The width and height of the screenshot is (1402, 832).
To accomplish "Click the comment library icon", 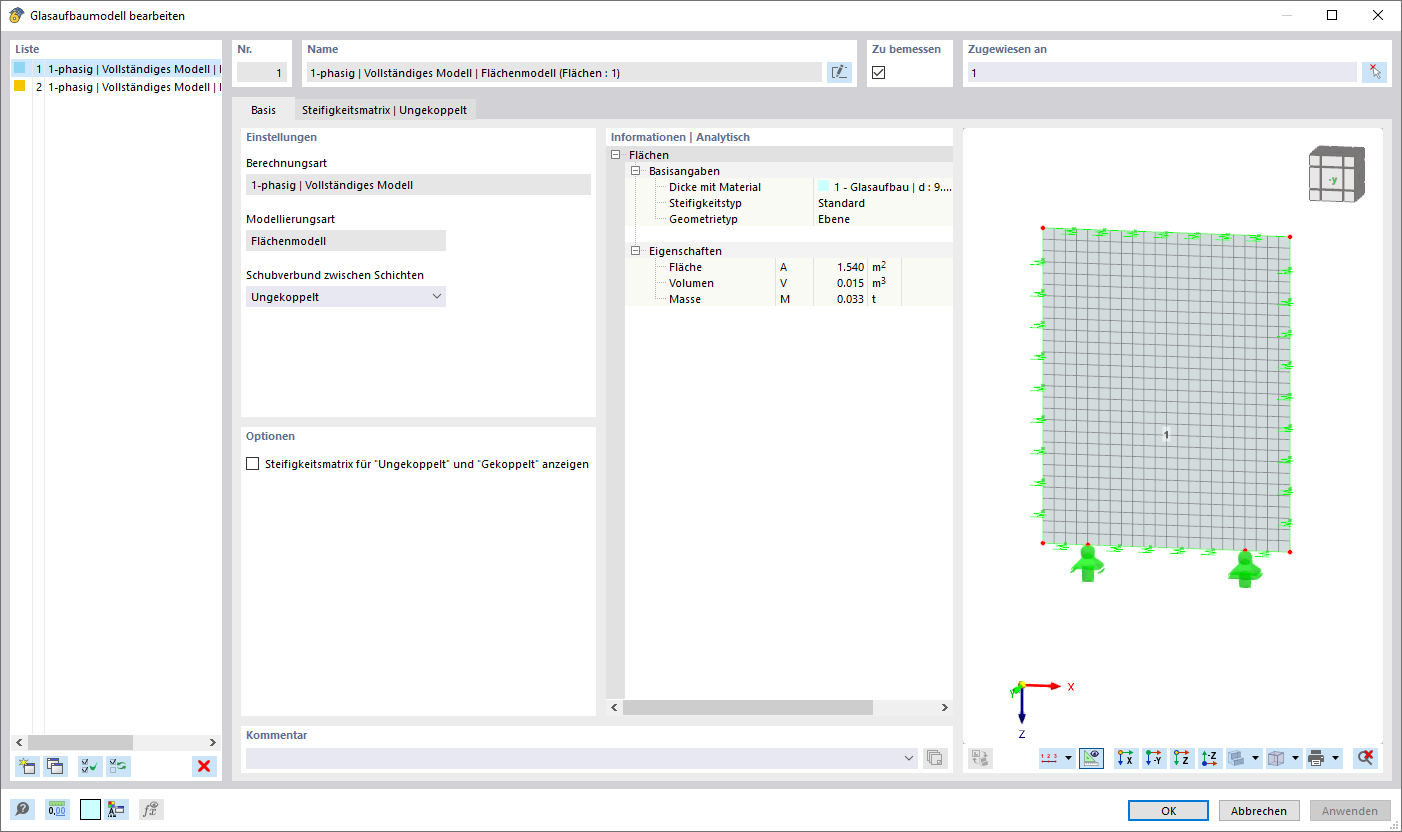I will [935, 758].
